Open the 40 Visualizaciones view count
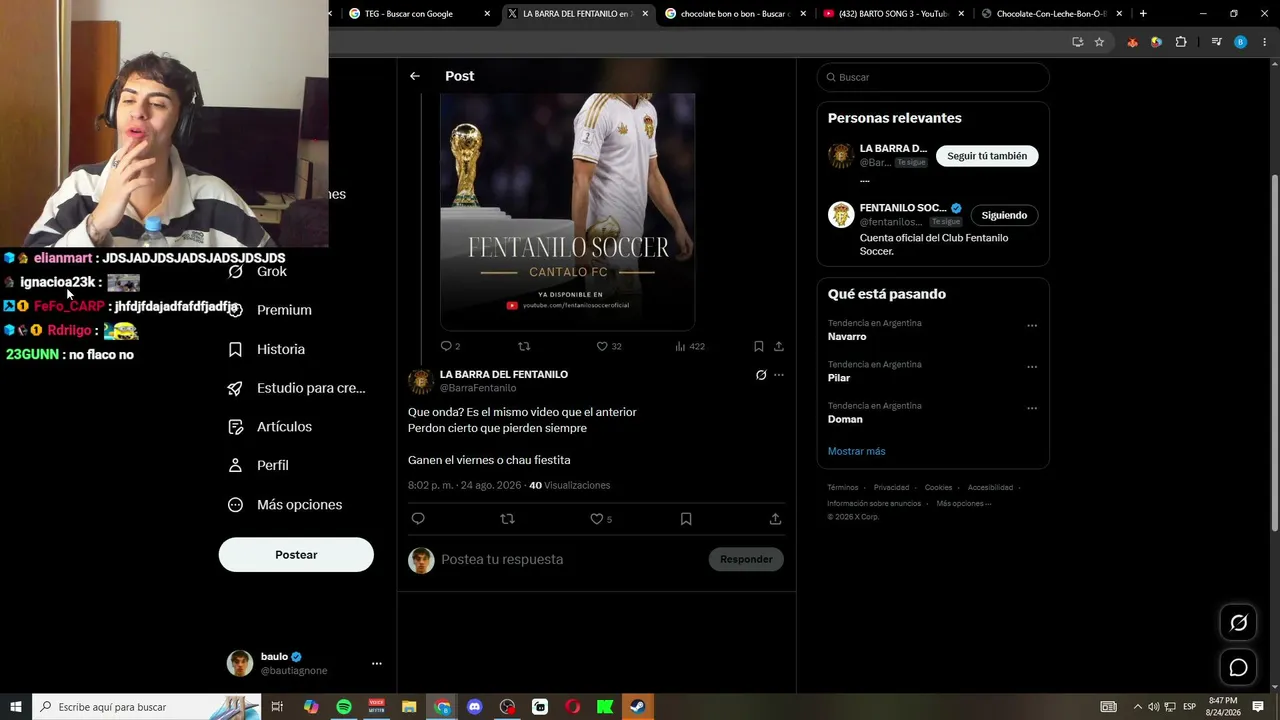The width and height of the screenshot is (1280, 720). 569,485
